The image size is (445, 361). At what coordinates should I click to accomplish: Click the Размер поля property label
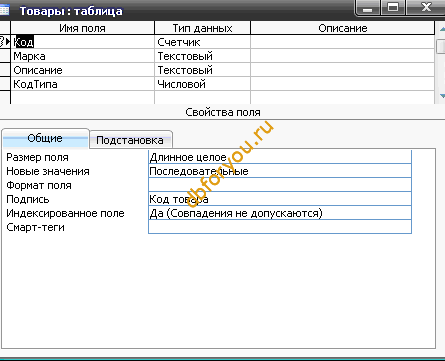click(37, 157)
